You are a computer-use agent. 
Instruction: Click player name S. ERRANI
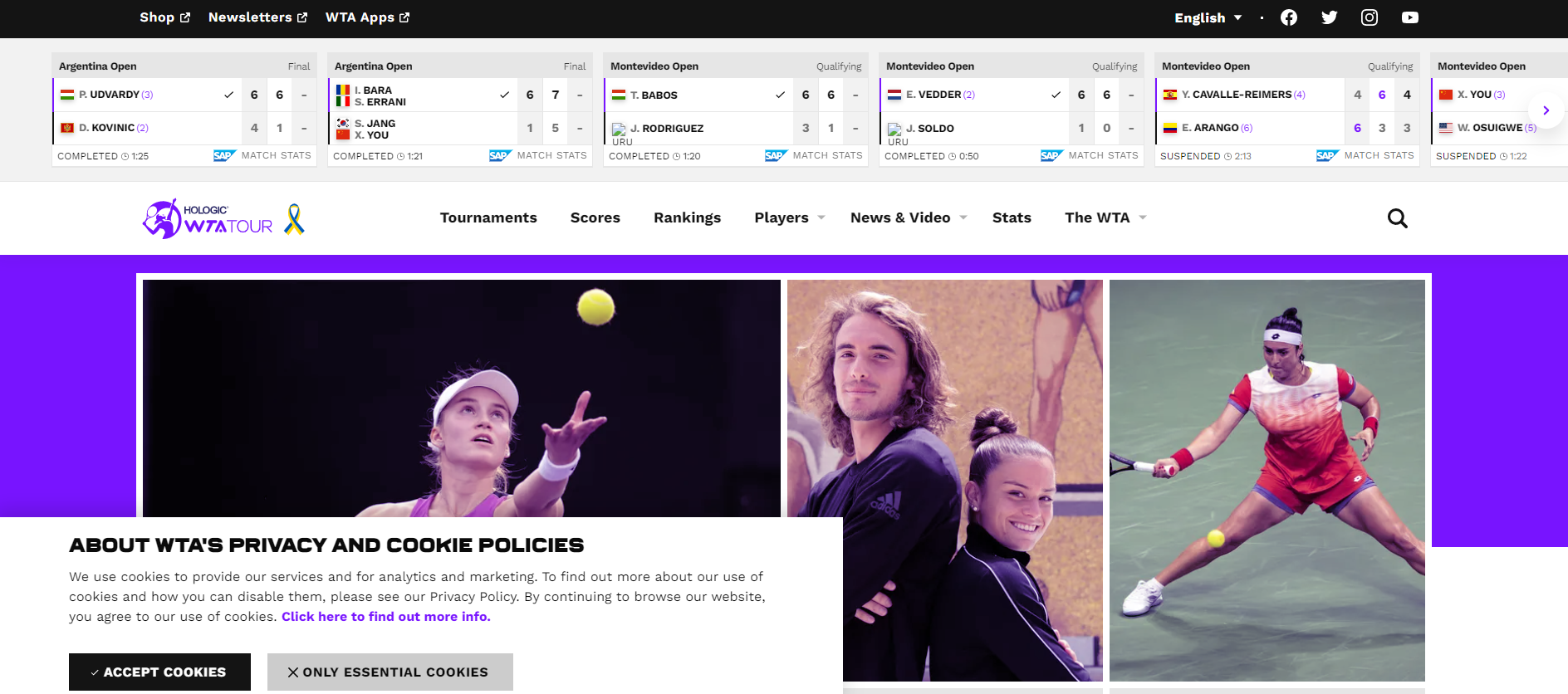click(x=380, y=102)
